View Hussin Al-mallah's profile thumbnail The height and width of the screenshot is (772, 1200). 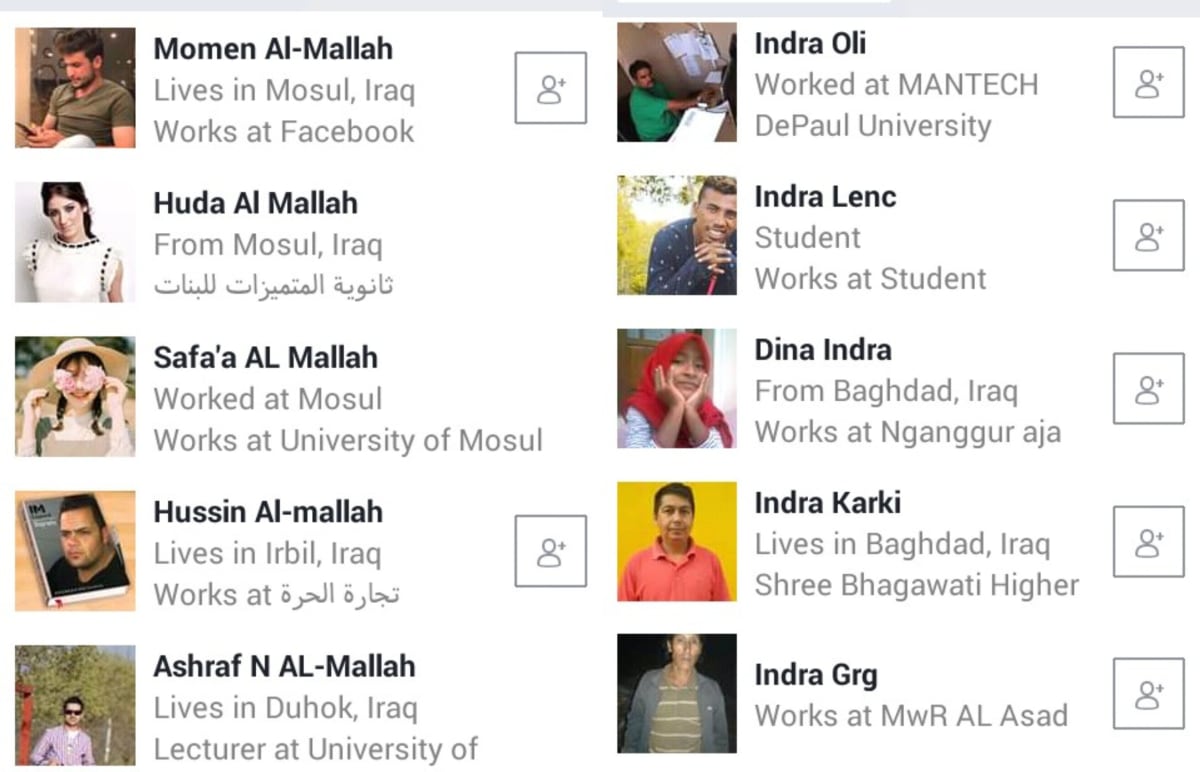click(75, 551)
